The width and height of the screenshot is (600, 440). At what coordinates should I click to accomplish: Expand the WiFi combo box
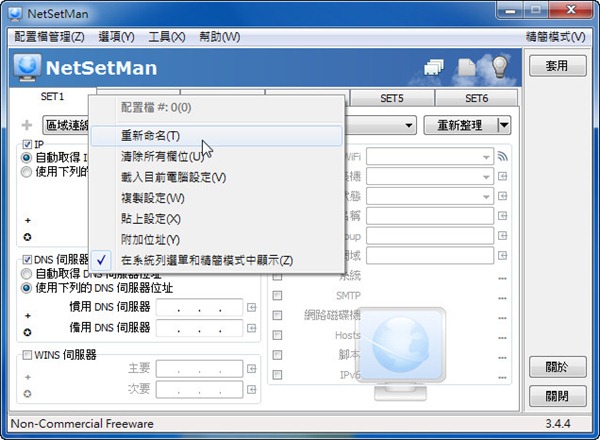click(486, 157)
